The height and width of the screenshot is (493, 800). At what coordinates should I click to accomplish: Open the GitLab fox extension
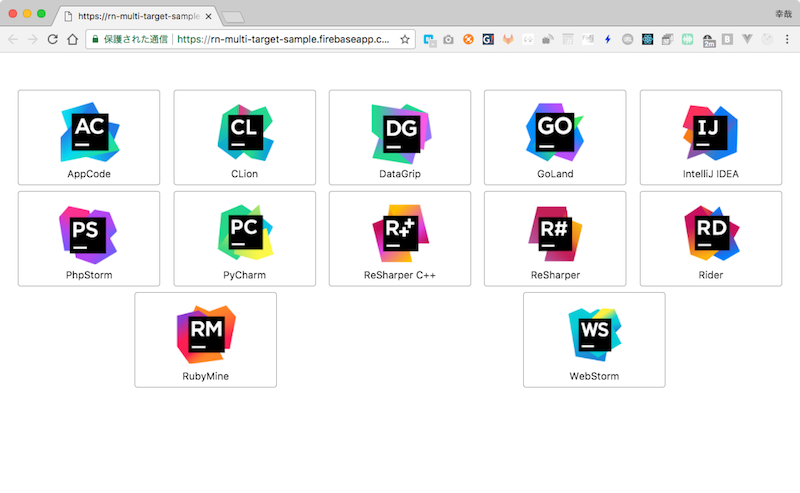point(508,39)
